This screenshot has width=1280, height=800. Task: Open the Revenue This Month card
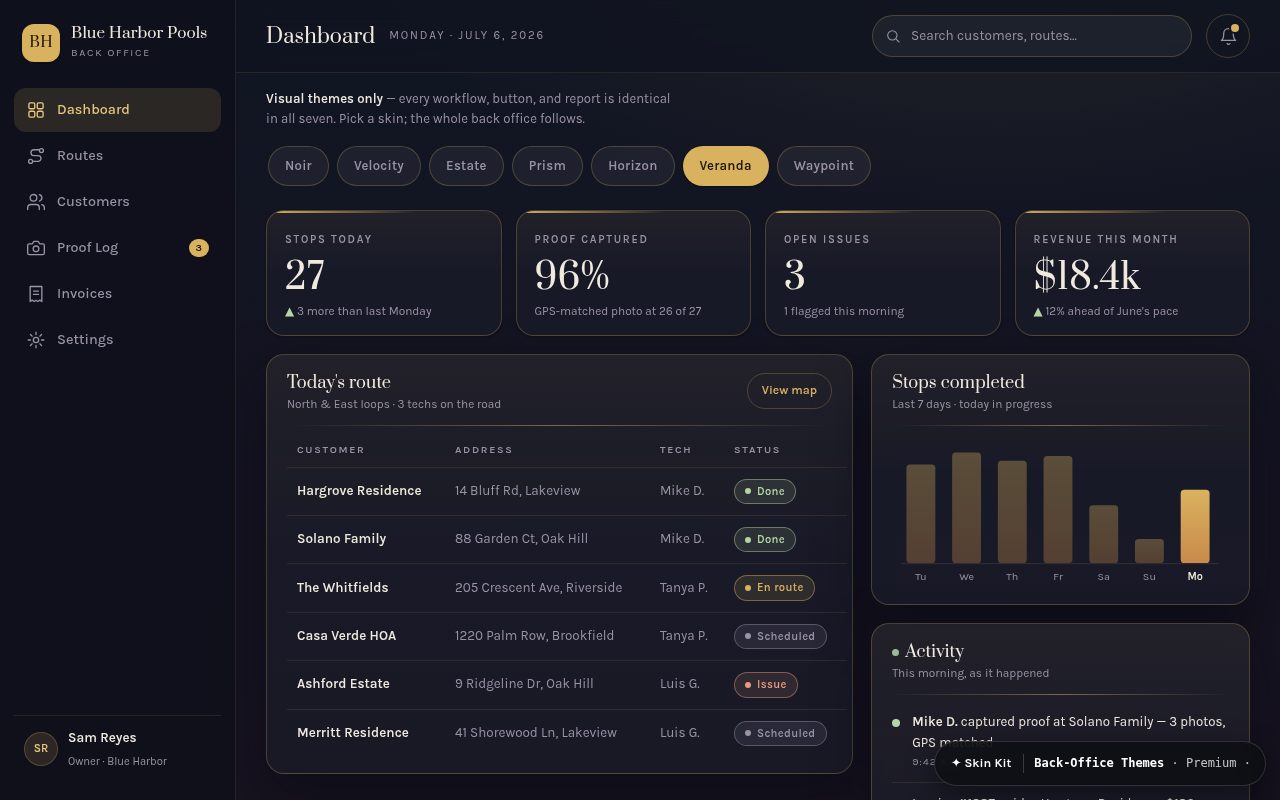(x=1132, y=273)
